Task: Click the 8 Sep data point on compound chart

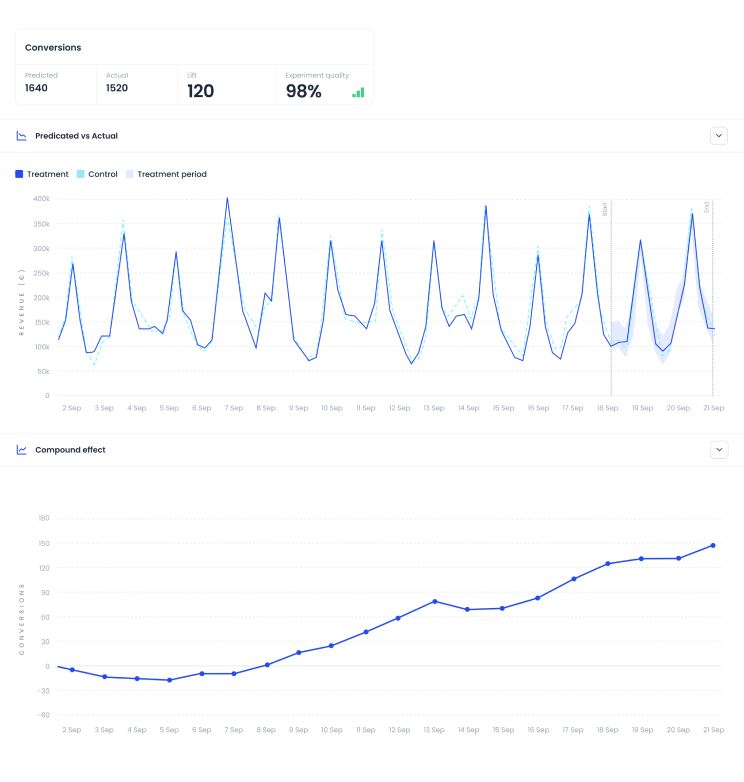Action: (x=267, y=665)
